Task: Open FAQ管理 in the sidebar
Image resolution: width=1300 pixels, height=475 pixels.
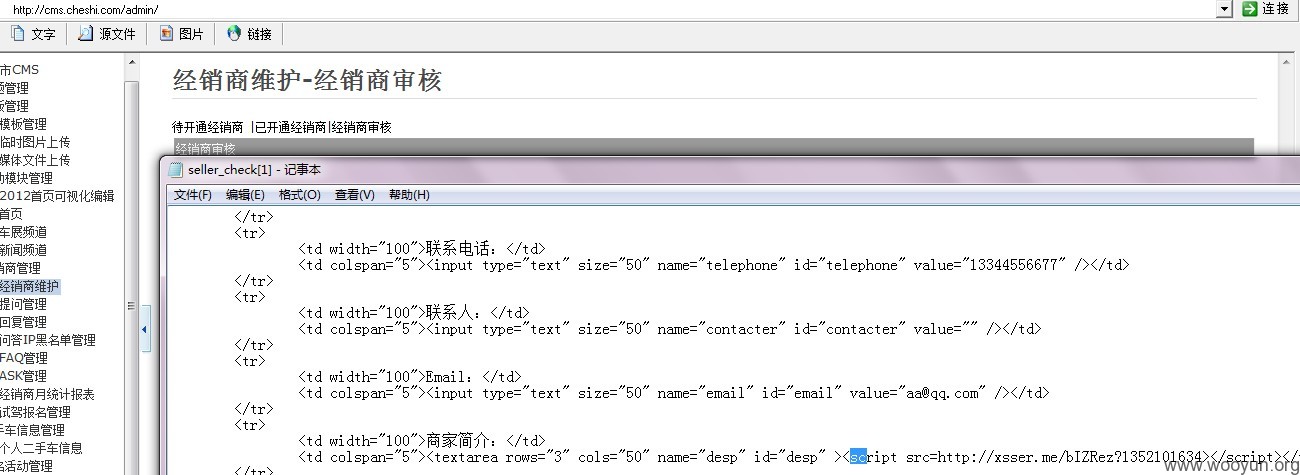Action: 23,358
